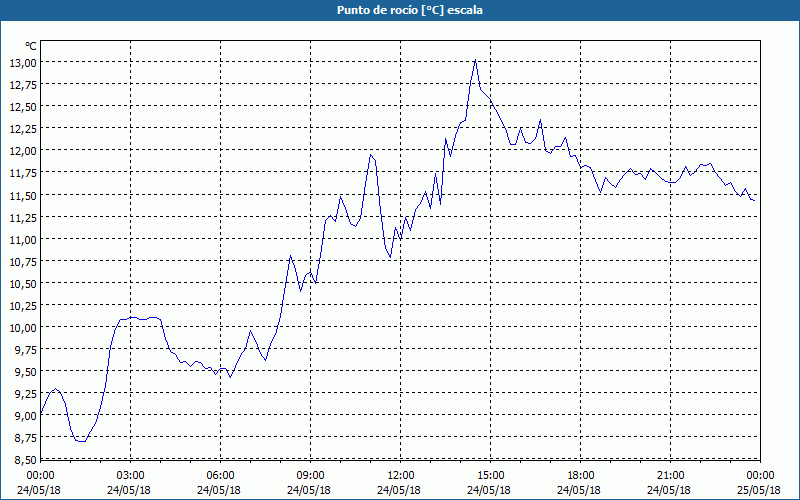This screenshot has width=800, height=500.
Task: Select the 10,25 y-axis label
Action: [x=23, y=305]
